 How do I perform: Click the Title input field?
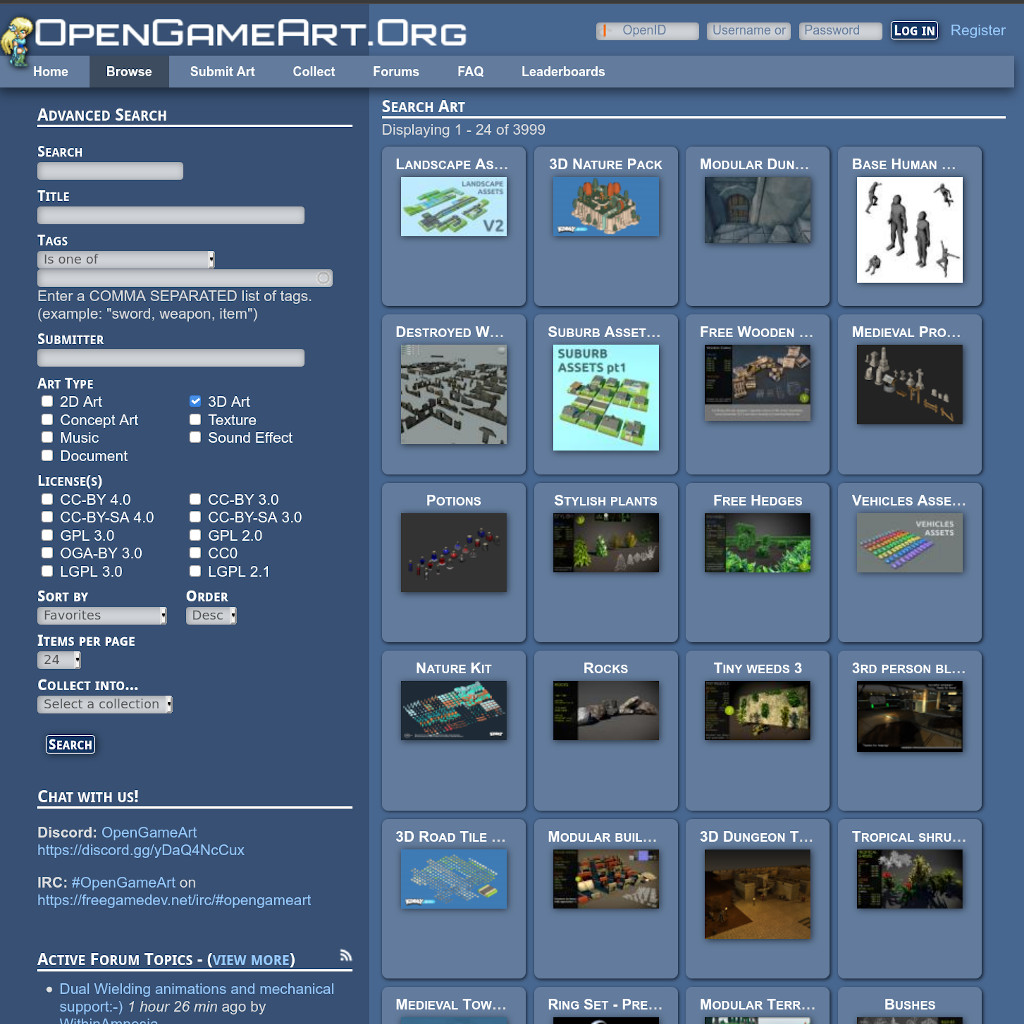tap(171, 215)
